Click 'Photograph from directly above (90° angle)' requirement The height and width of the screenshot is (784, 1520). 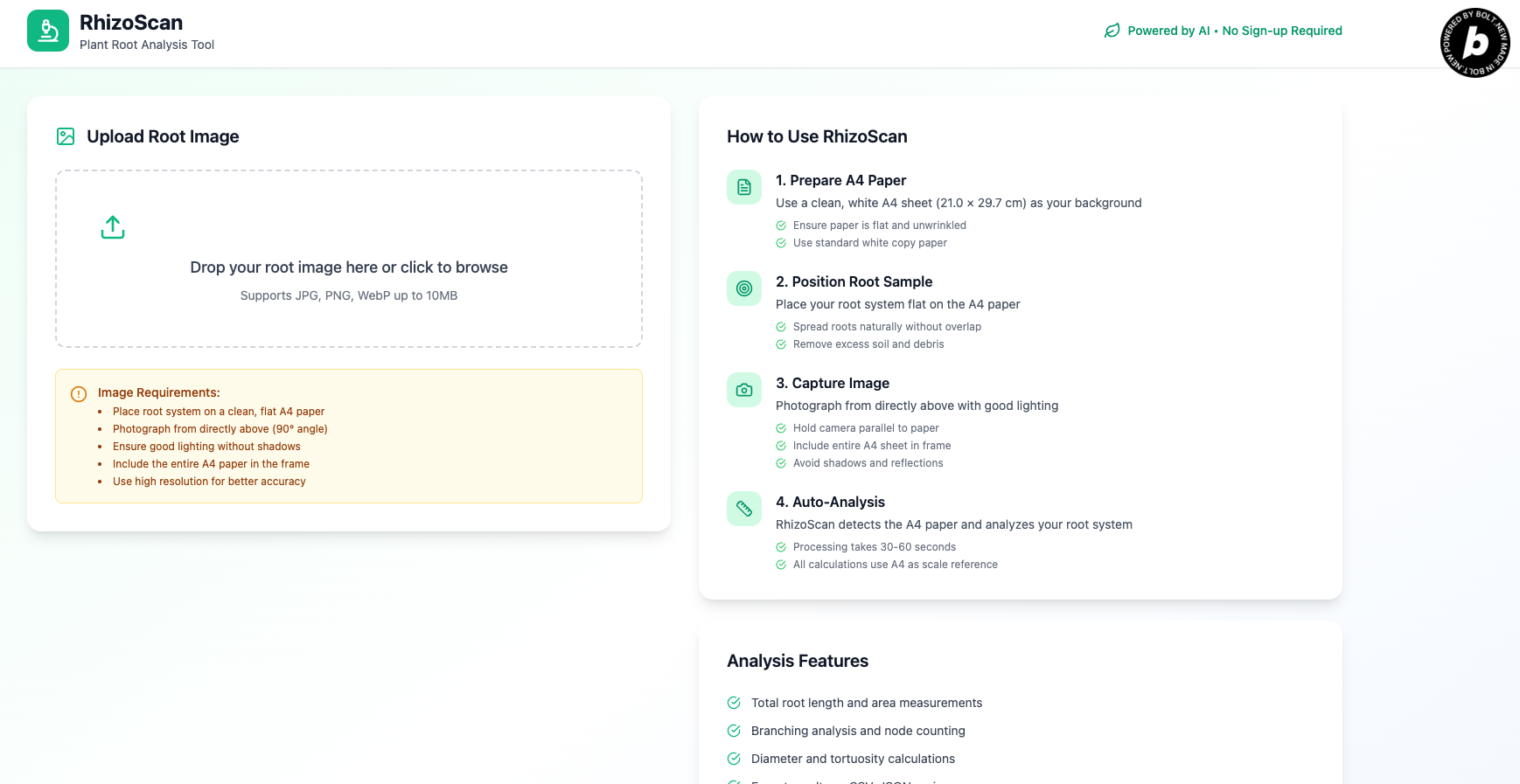click(220, 429)
